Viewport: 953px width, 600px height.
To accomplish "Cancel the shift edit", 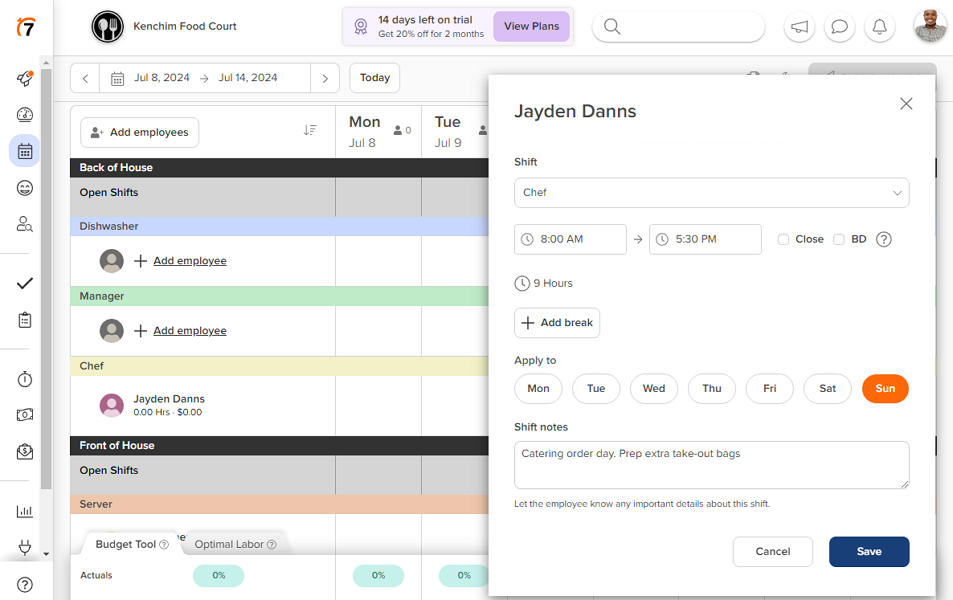I will tap(772, 551).
